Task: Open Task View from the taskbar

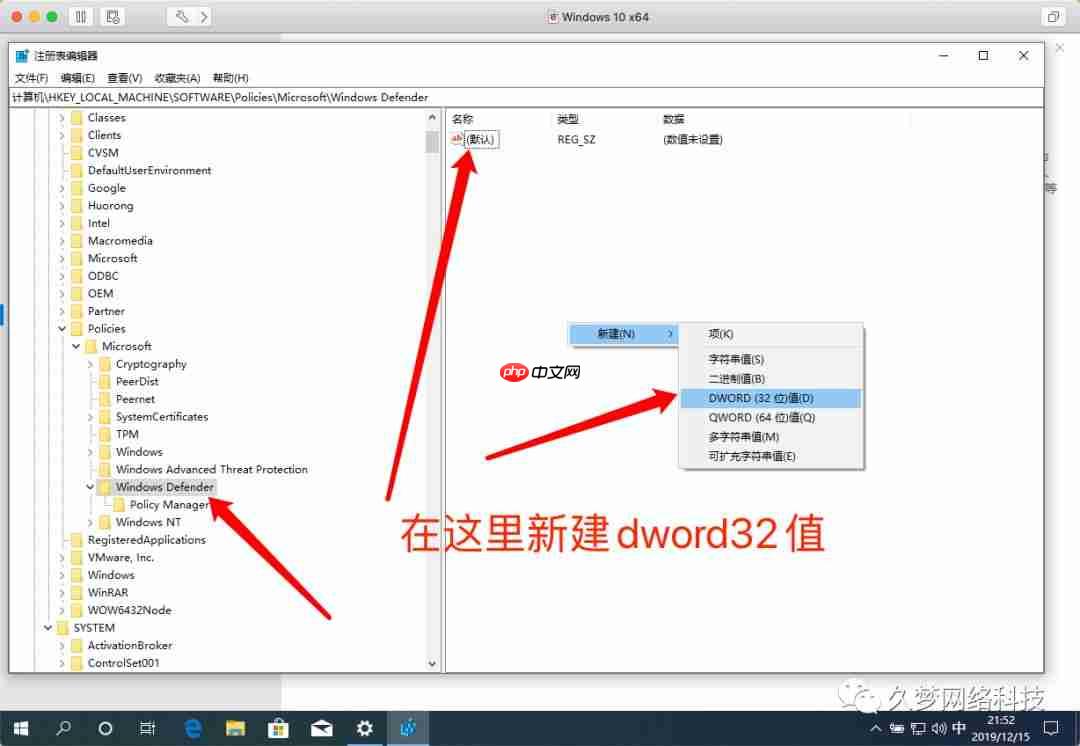Action: pyautogui.click(x=148, y=728)
